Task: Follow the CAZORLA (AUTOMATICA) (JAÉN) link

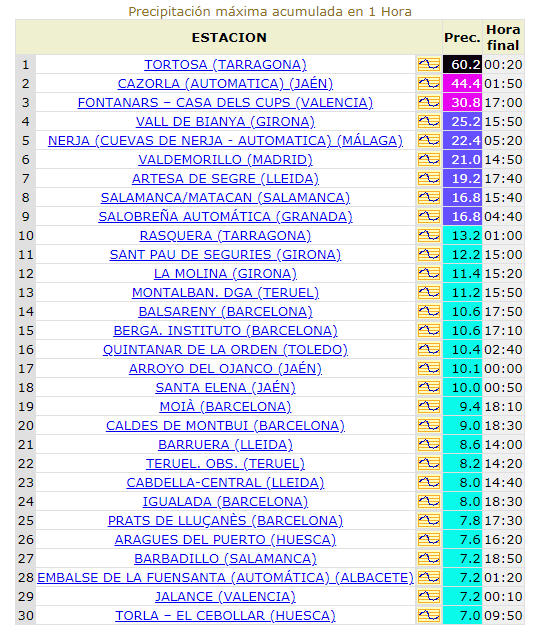Action: [225, 84]
